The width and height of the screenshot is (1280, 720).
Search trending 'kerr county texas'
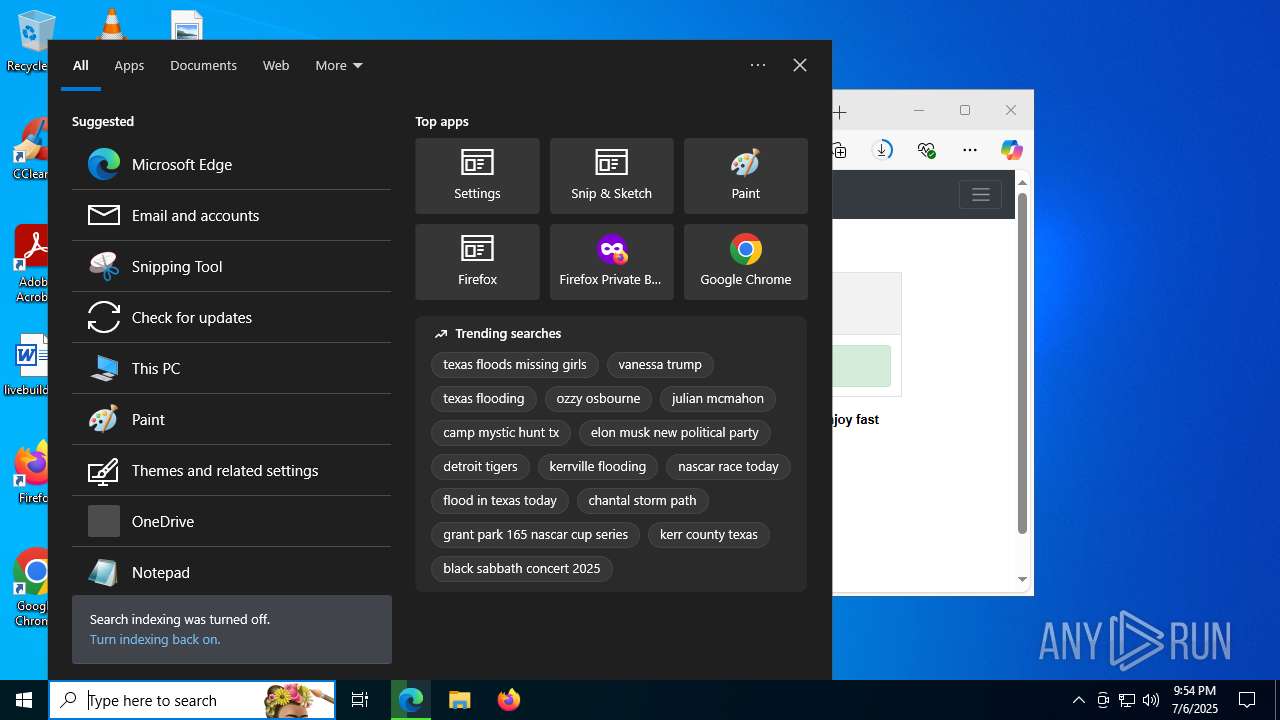(709, 535)
